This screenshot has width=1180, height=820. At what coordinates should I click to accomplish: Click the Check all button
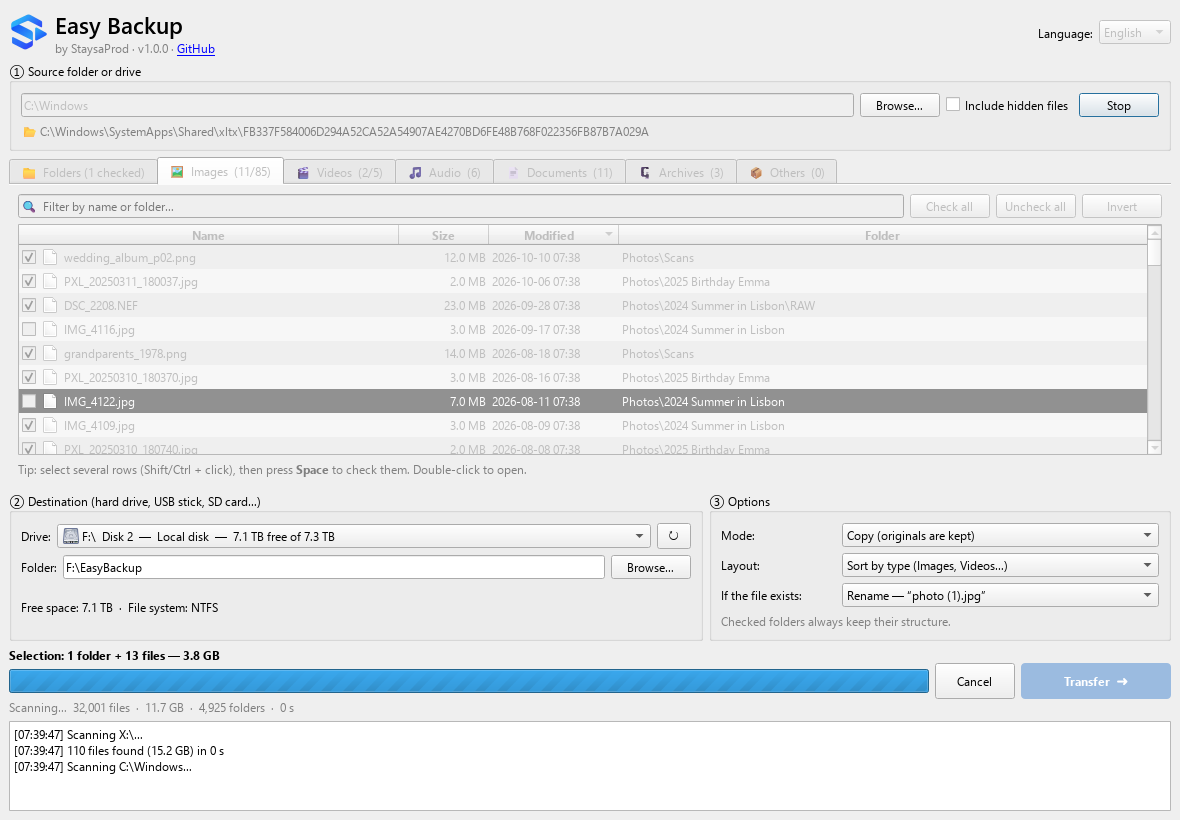coord(949,206)
